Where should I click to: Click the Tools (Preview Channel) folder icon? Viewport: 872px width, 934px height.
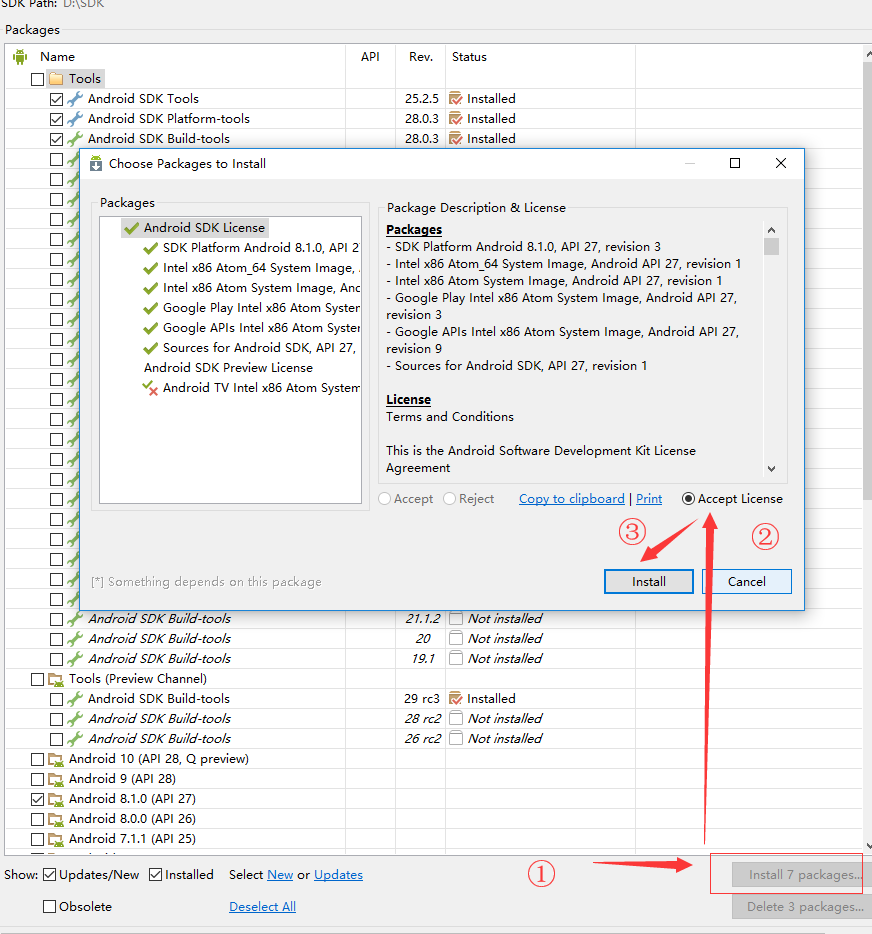pyautogui.click(x=56, y=679)
